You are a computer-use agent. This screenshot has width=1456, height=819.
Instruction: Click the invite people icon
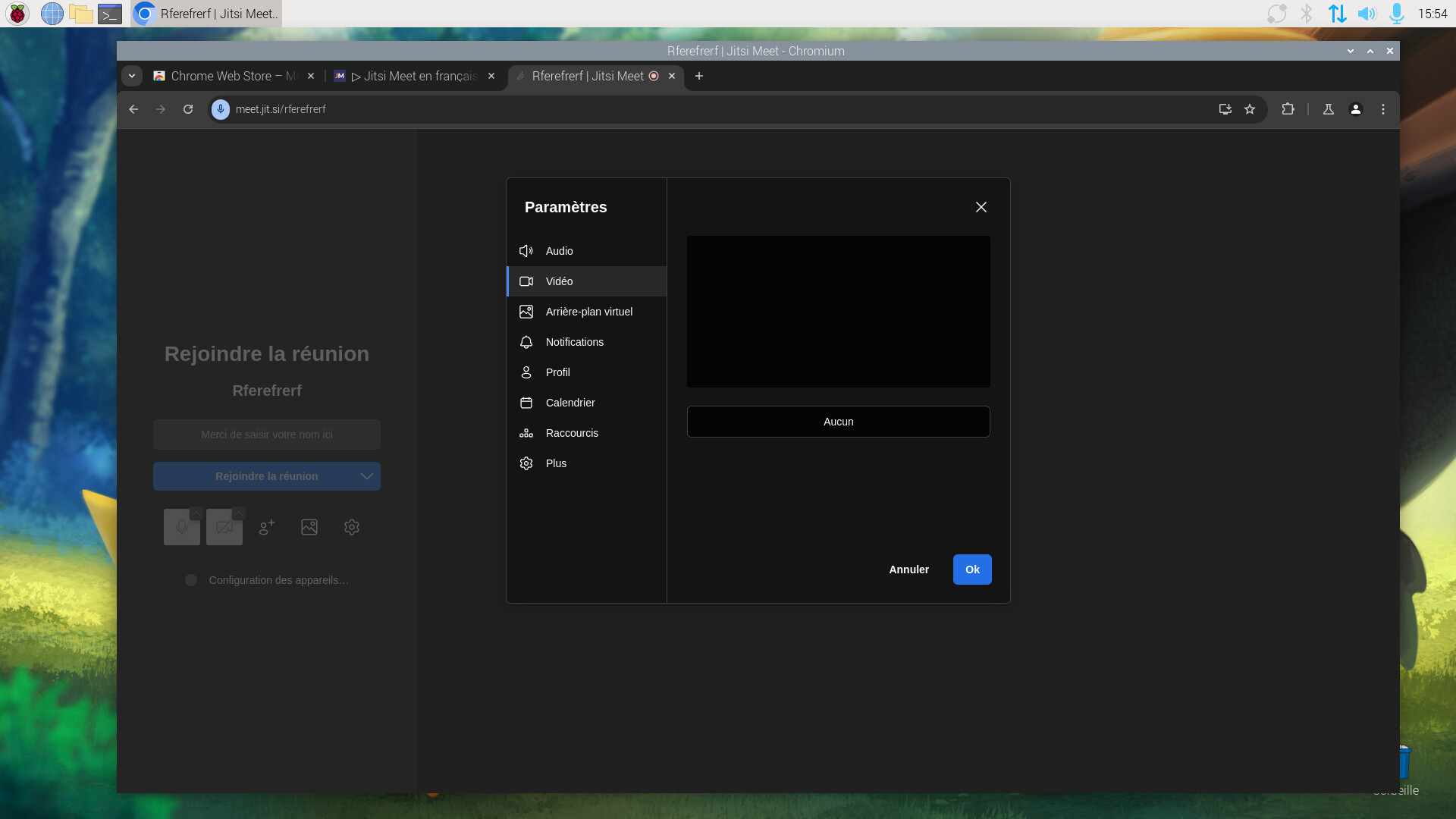coord(267,527)
